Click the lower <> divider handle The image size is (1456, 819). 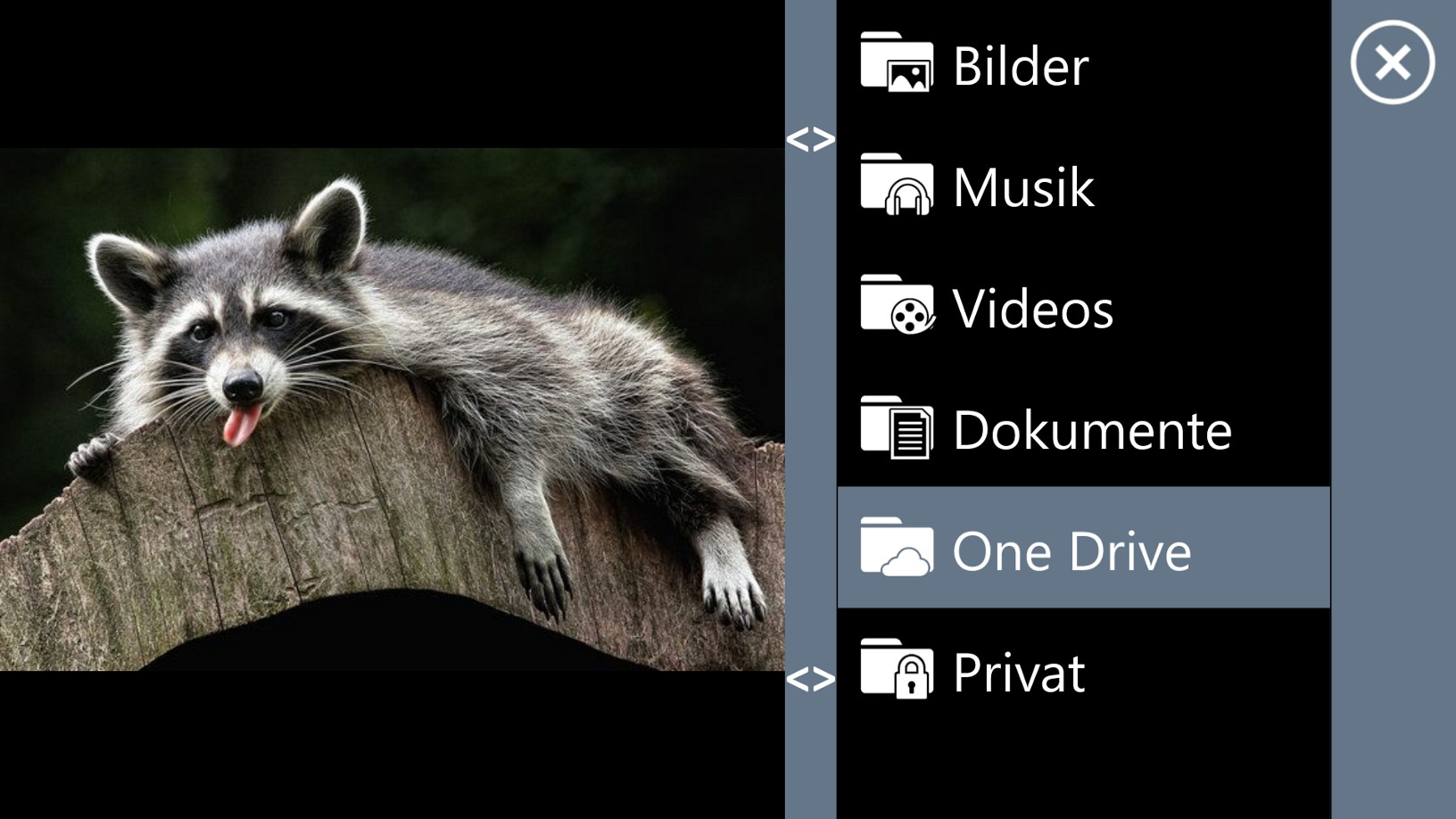coord(811,680)
